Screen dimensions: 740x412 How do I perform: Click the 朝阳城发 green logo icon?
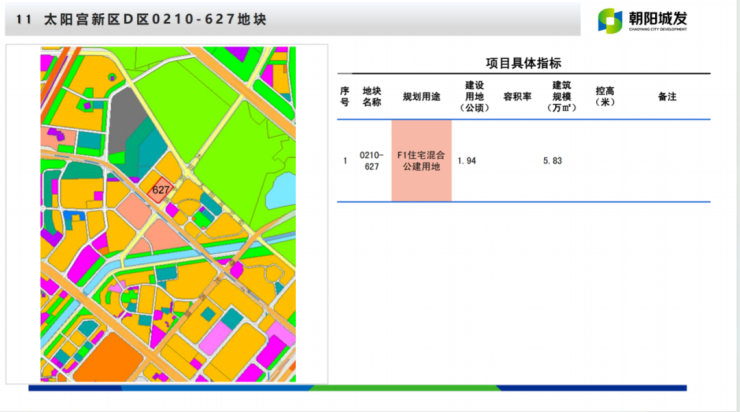(610, 20)
